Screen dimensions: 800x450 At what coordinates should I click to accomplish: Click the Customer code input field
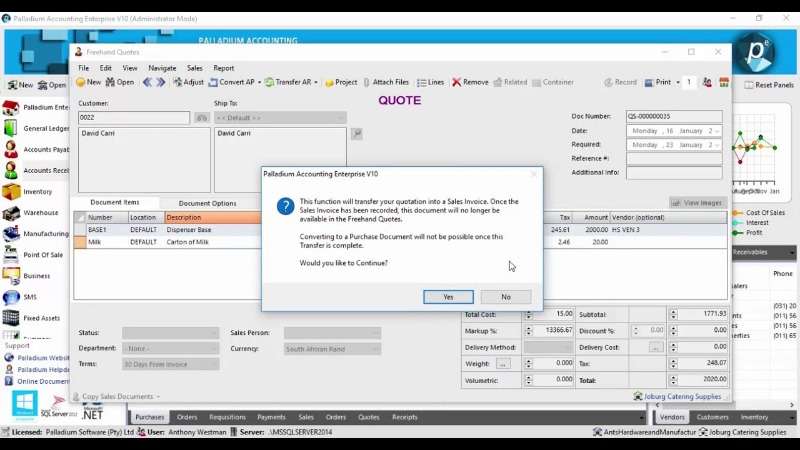[x=134, y=118]
